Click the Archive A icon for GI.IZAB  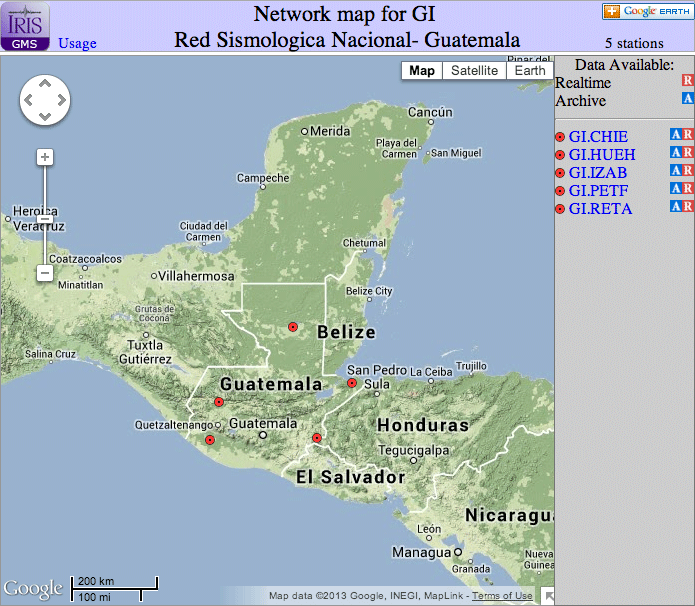(x=675, y=170)
